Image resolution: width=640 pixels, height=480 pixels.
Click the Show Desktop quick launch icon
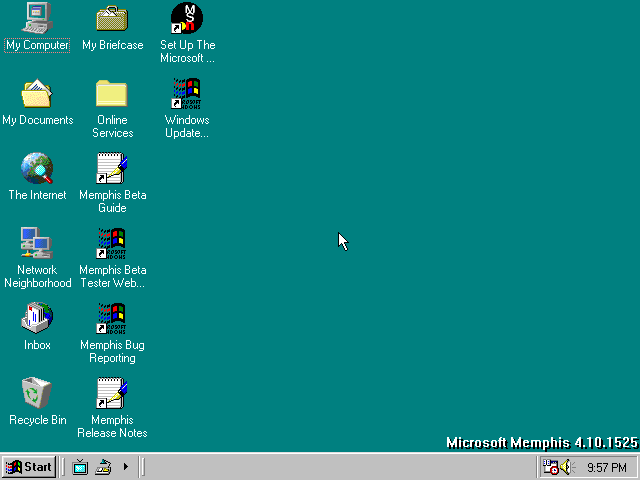[103, 467]
